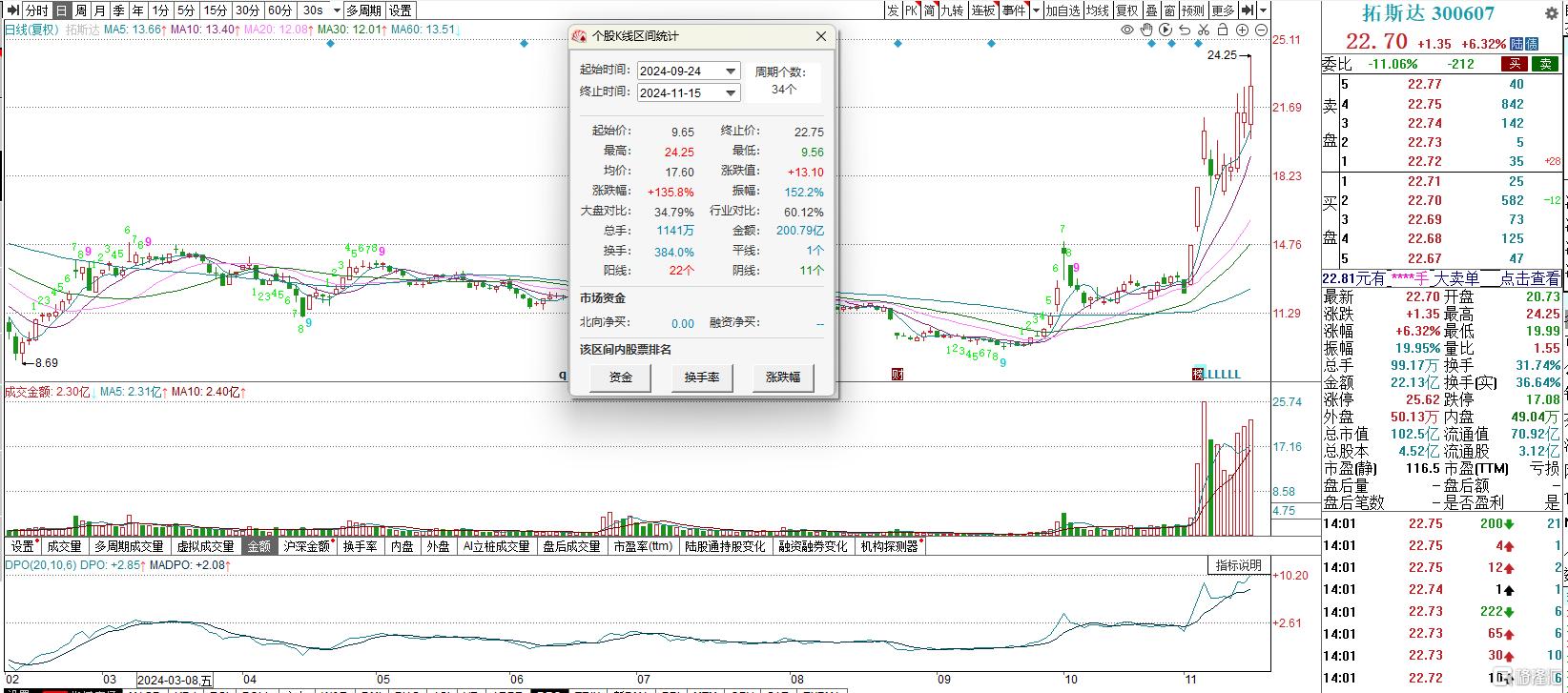Click the 涨跌幅 ranking button
This screenshot has width=1568, height=693.
[x=783, y=377]
